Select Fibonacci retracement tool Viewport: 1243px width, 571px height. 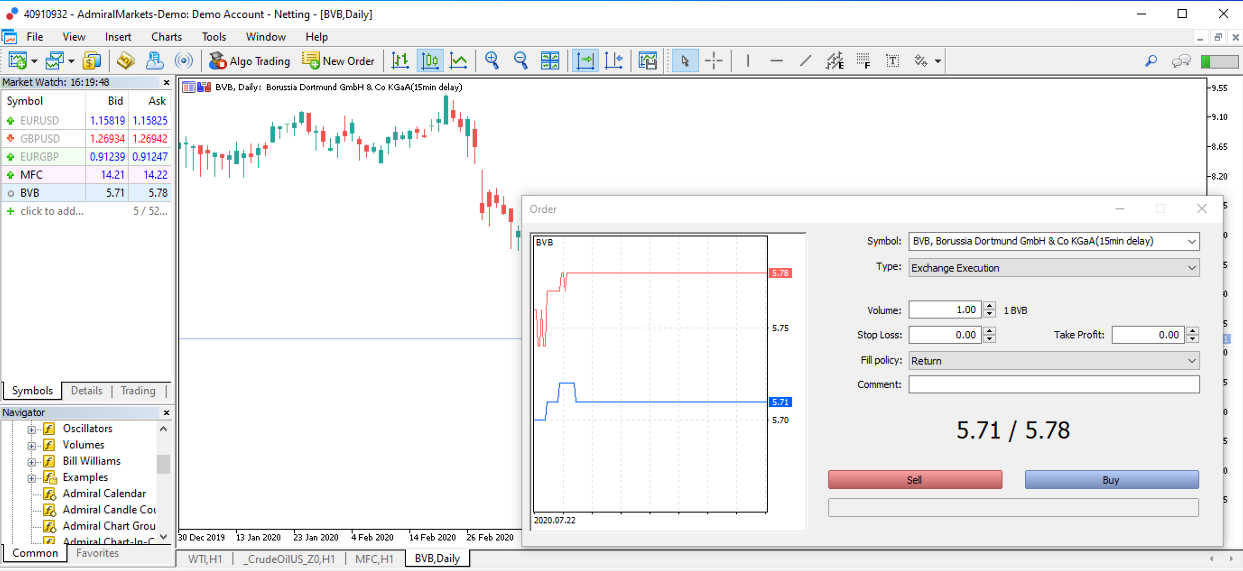point(863,61)
